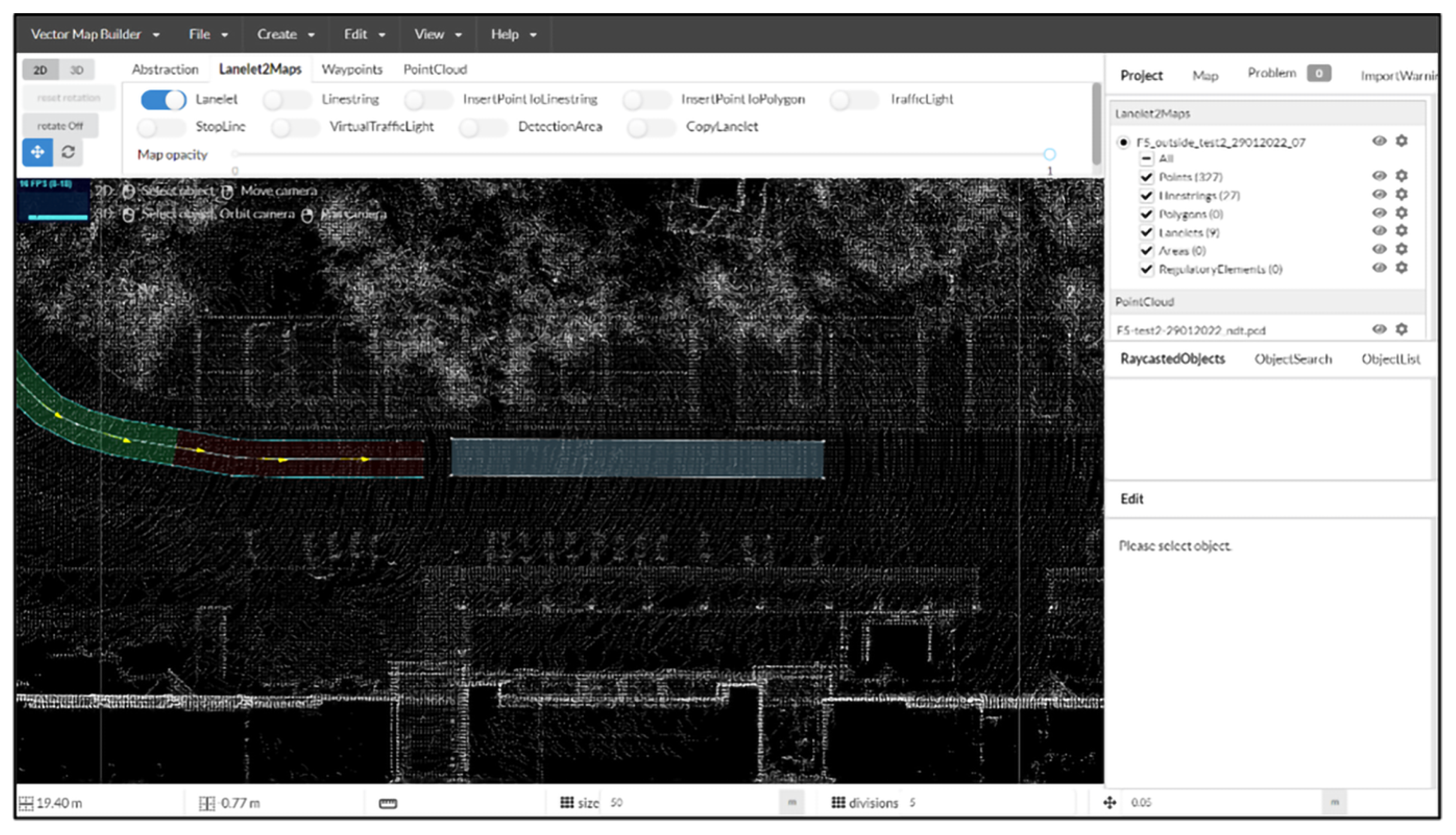Open settings gear for Points layer
1456x835 pixels.
pyautogui.click(x=1401, y=176)
